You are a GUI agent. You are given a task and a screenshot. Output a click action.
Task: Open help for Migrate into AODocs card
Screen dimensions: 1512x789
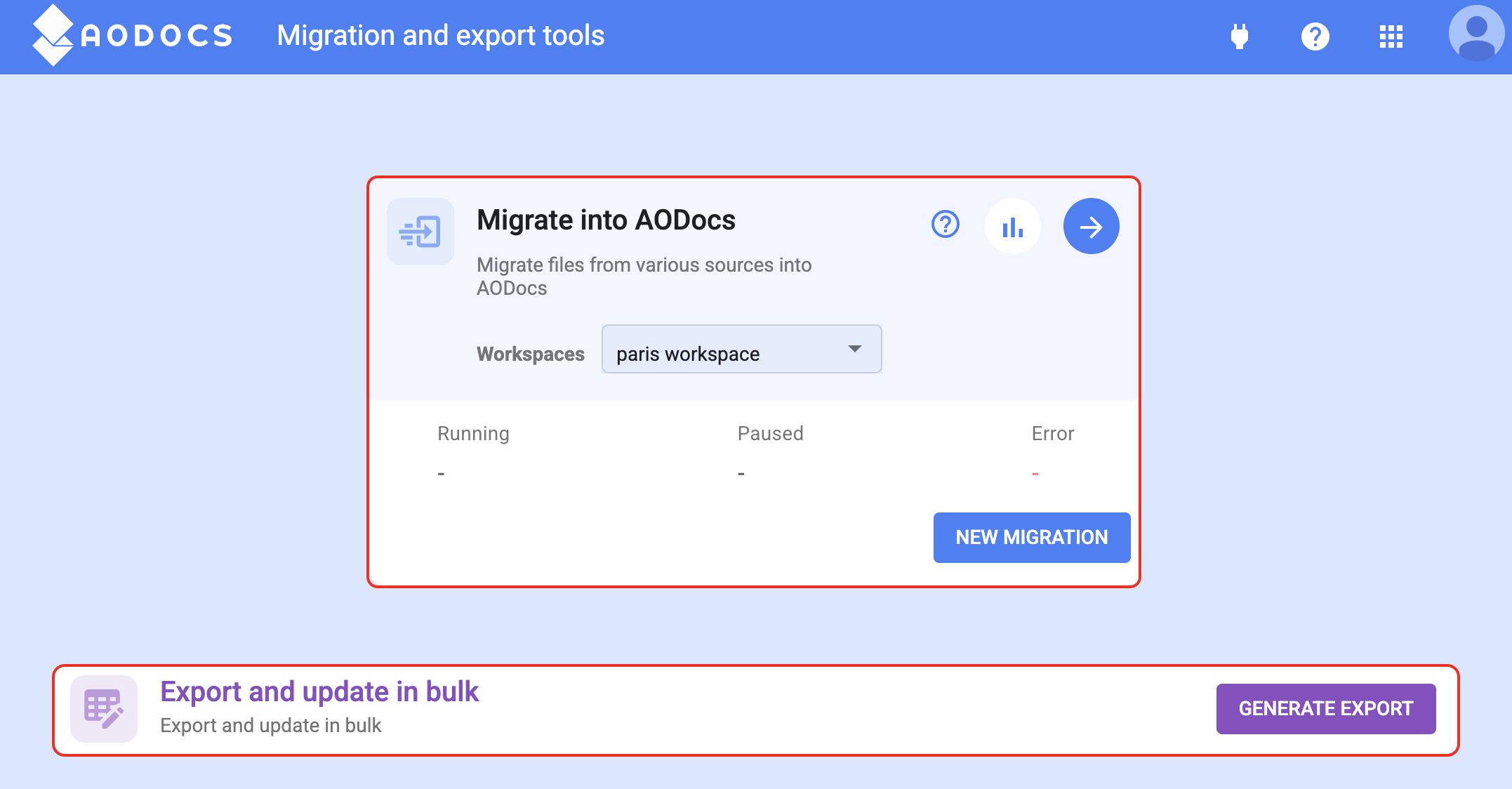coord(945,225)
